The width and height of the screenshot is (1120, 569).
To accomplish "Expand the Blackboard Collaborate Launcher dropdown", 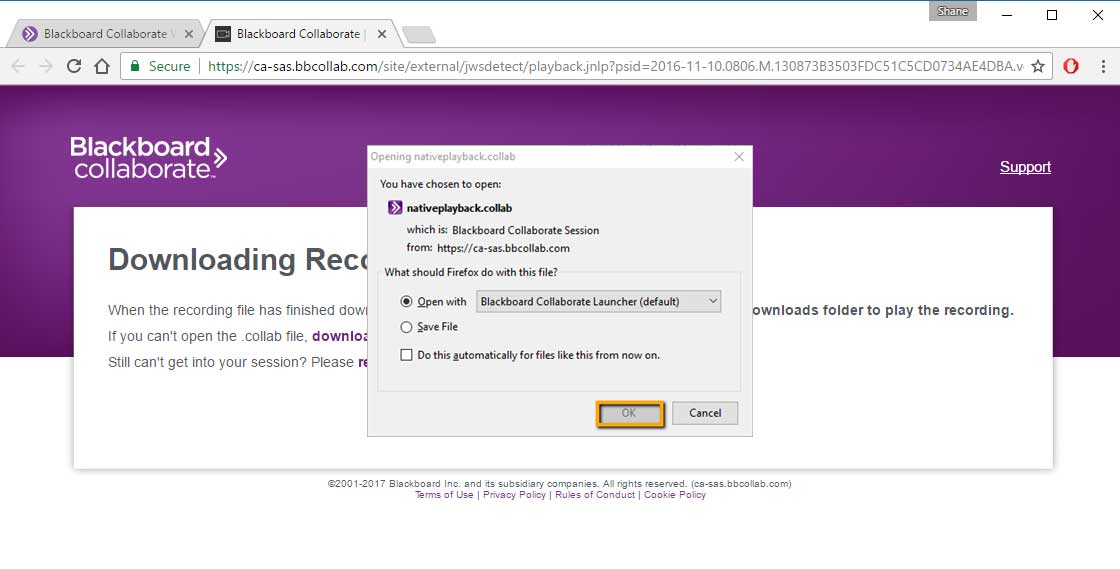I will point(599,301).
